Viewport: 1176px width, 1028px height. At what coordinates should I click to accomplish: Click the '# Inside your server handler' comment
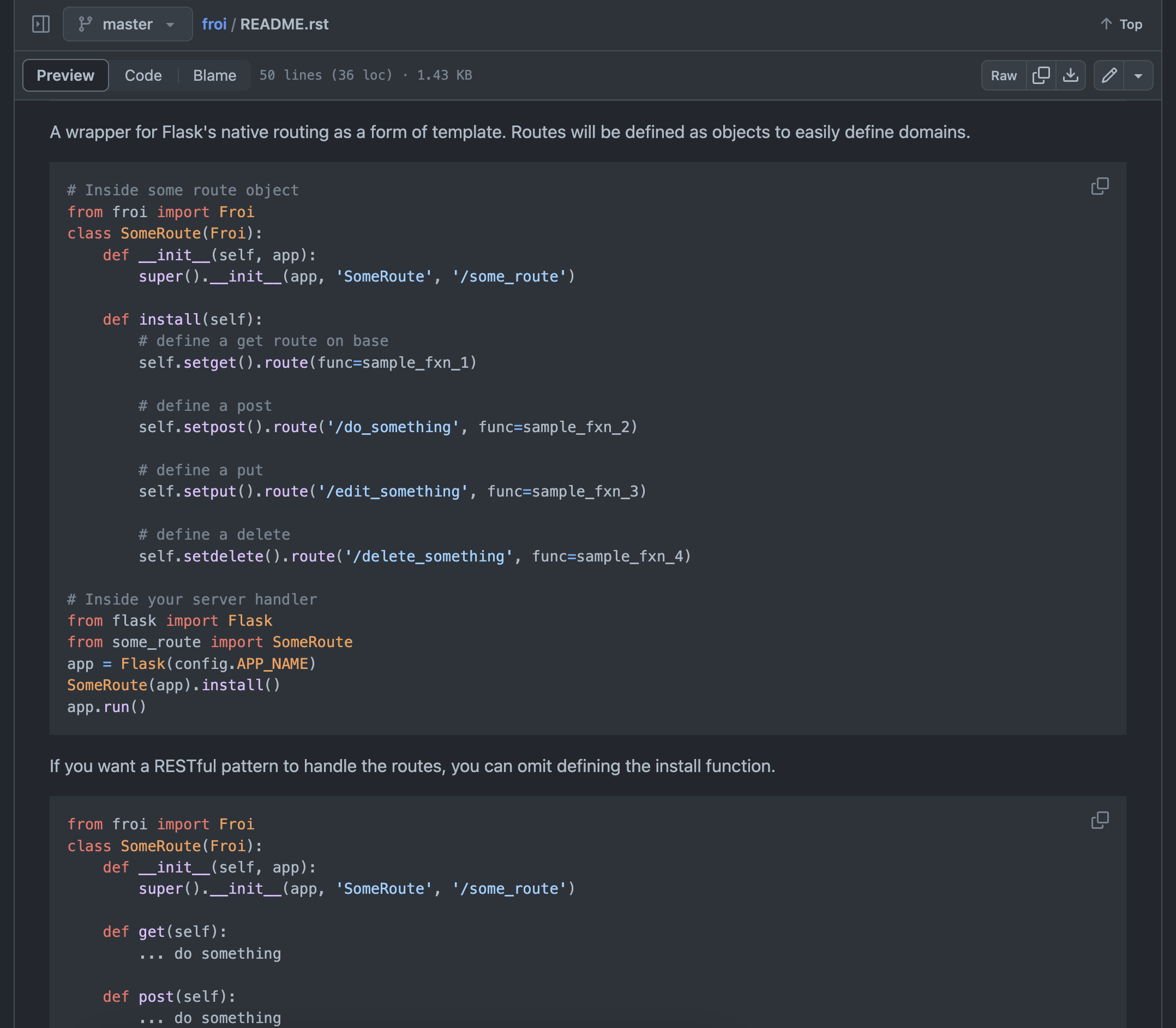(x=192, y=599)
